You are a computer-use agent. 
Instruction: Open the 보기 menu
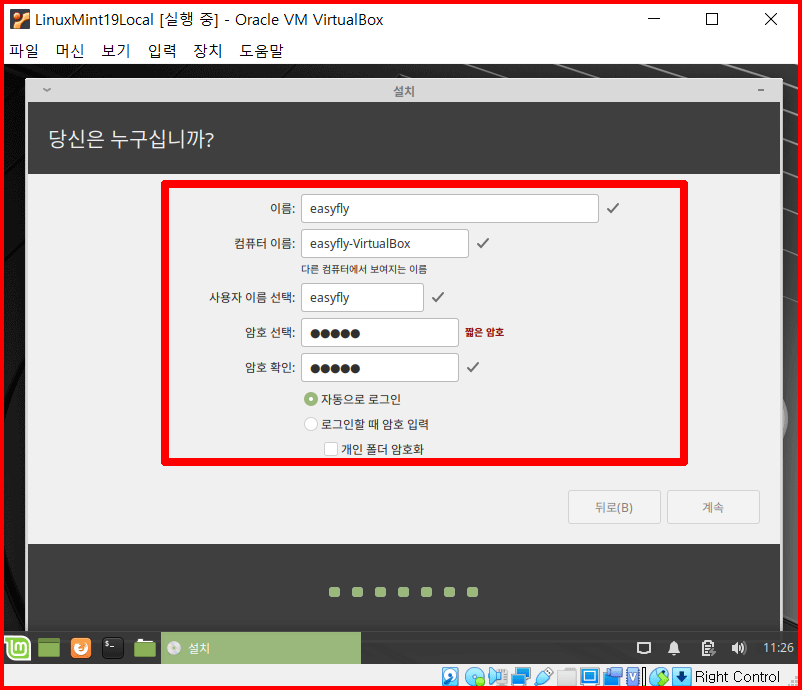tap(116, 51)
